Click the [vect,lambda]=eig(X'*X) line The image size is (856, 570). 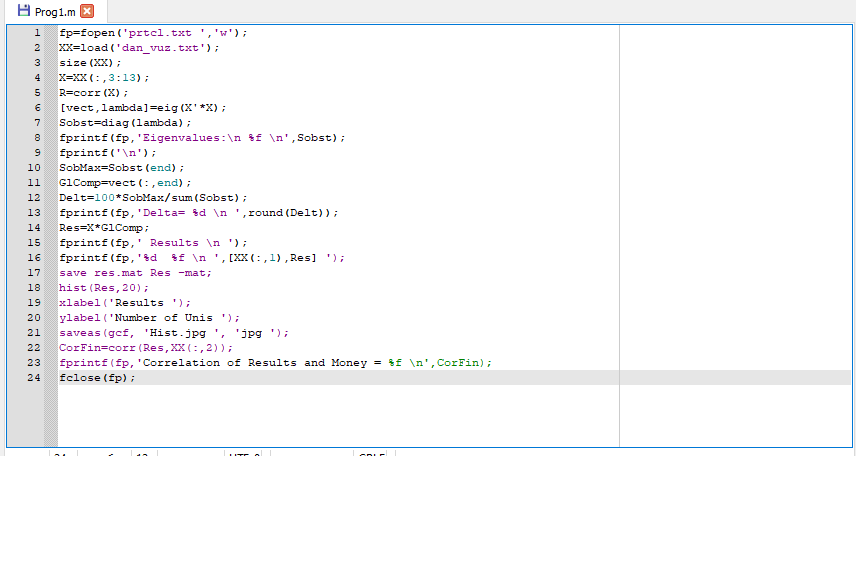click(142, 107)
